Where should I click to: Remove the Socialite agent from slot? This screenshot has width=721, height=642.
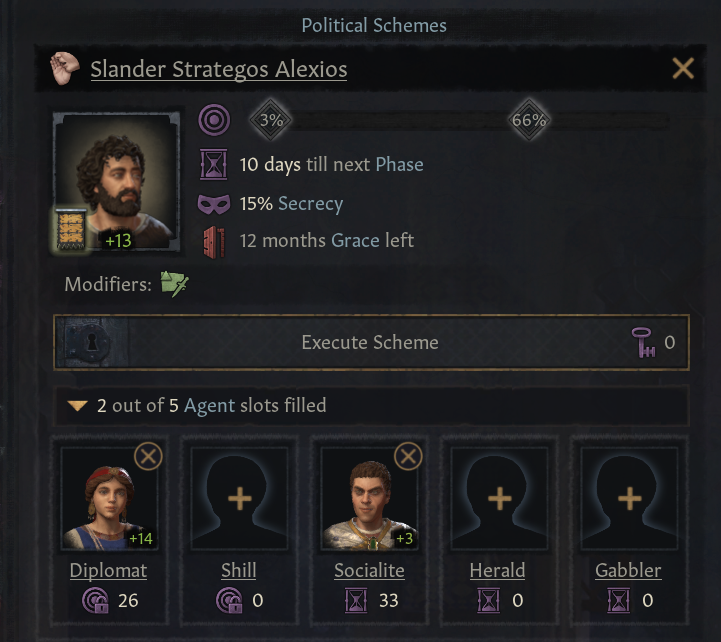pos(408,457)
